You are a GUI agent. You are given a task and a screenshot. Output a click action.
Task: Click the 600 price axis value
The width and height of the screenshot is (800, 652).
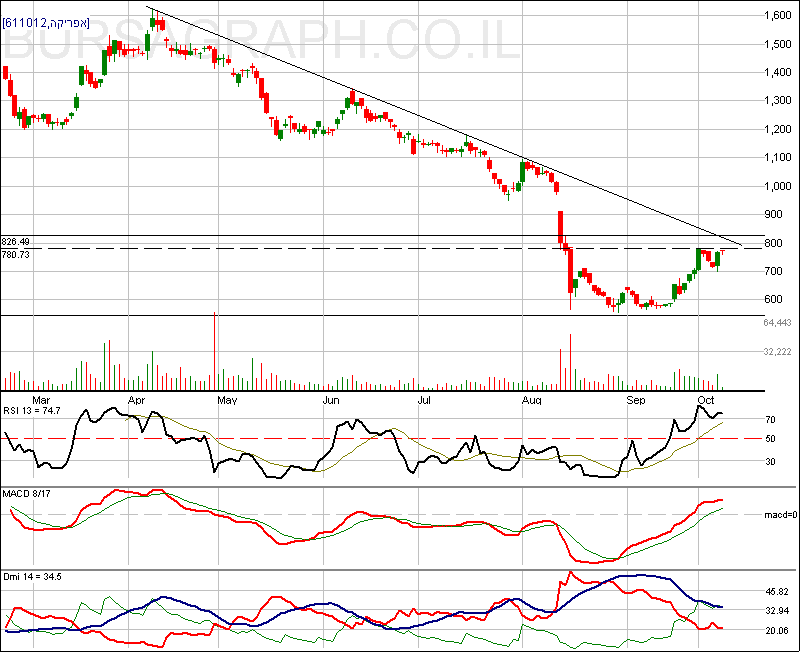pos(773,299)
